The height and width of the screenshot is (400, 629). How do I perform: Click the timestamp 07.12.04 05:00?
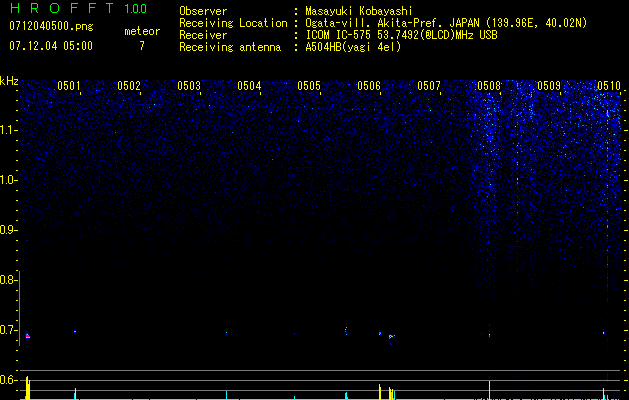coord(51,46)
